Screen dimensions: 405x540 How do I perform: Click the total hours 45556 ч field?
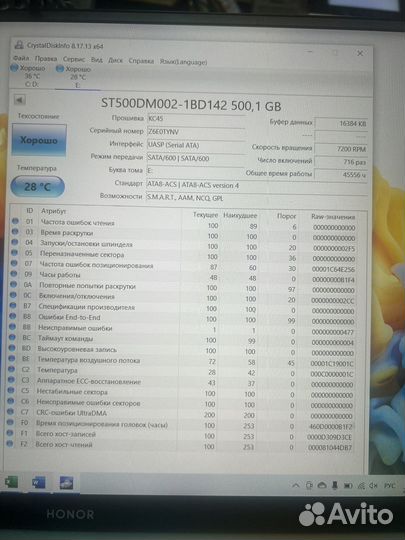(x=341, y=175)
